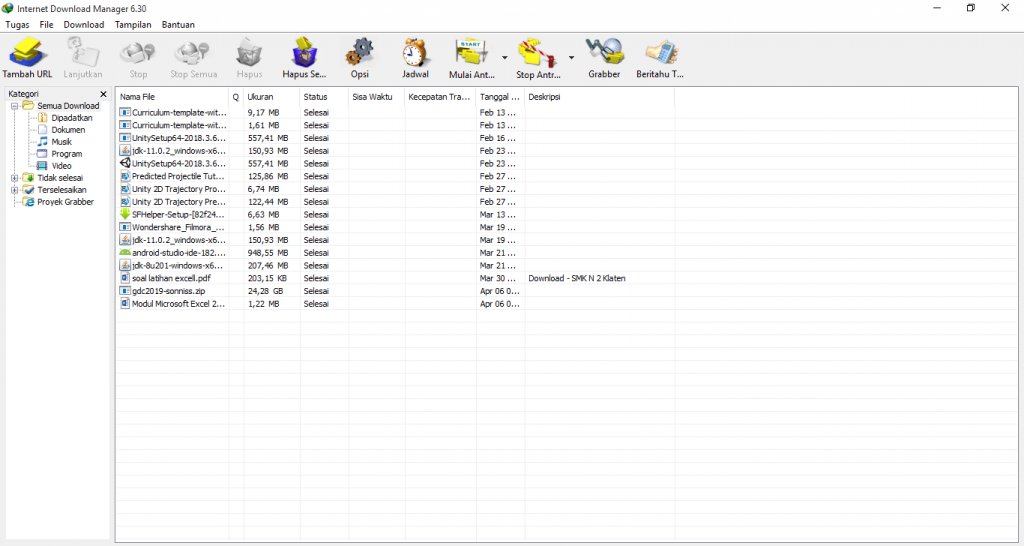
Task: Open the Download menu
Action: [x=84, y=25]
